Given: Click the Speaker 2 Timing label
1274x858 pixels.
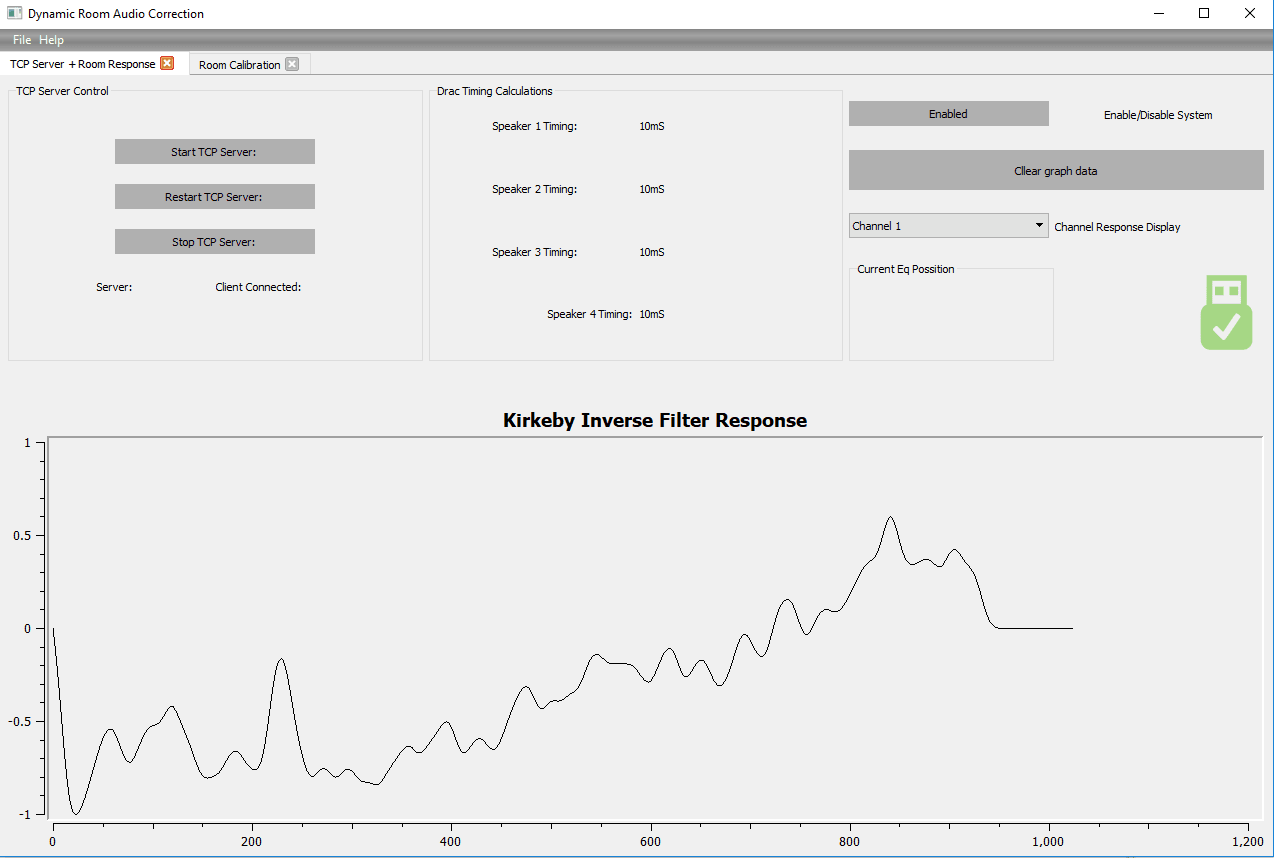Looking at the screenshot, I should click(534, 190).
